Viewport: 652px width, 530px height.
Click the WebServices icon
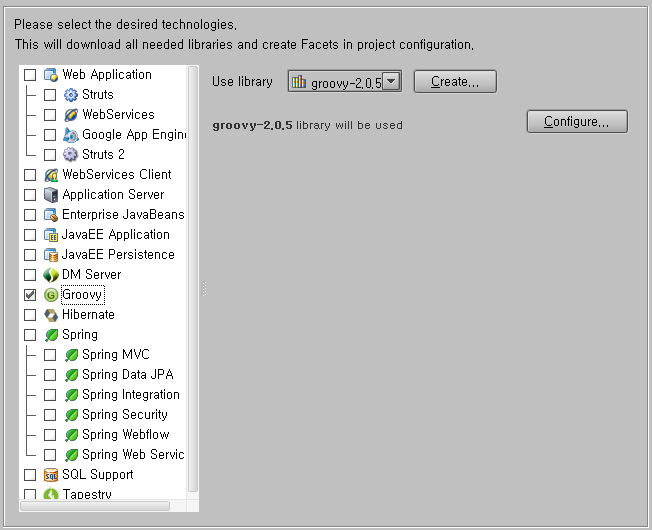tap(71, 115)
